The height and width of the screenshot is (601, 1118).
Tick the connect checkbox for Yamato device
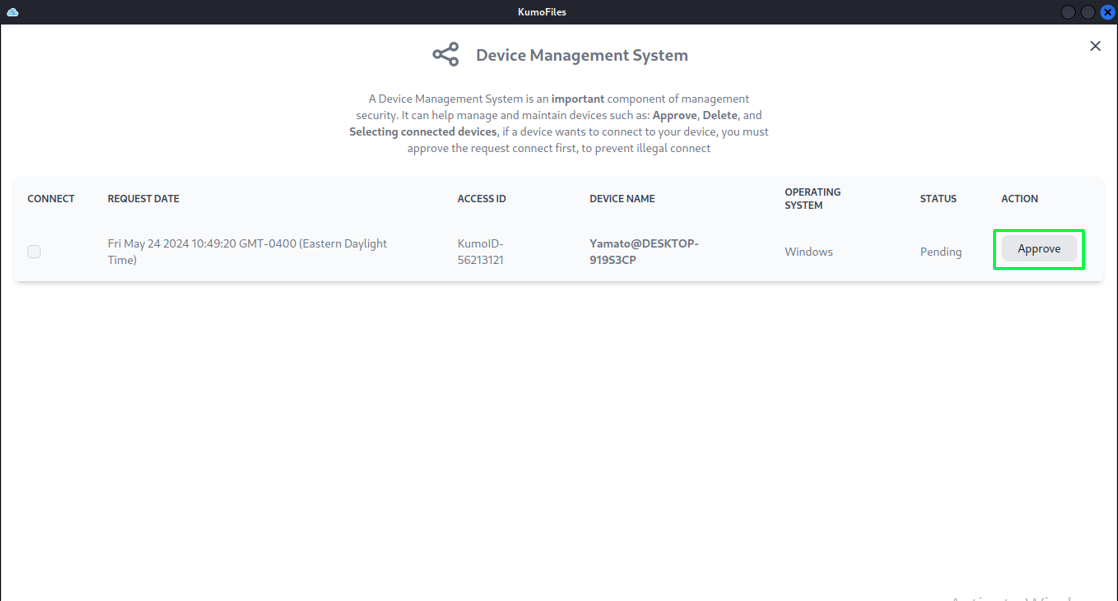tap(34, 252)
